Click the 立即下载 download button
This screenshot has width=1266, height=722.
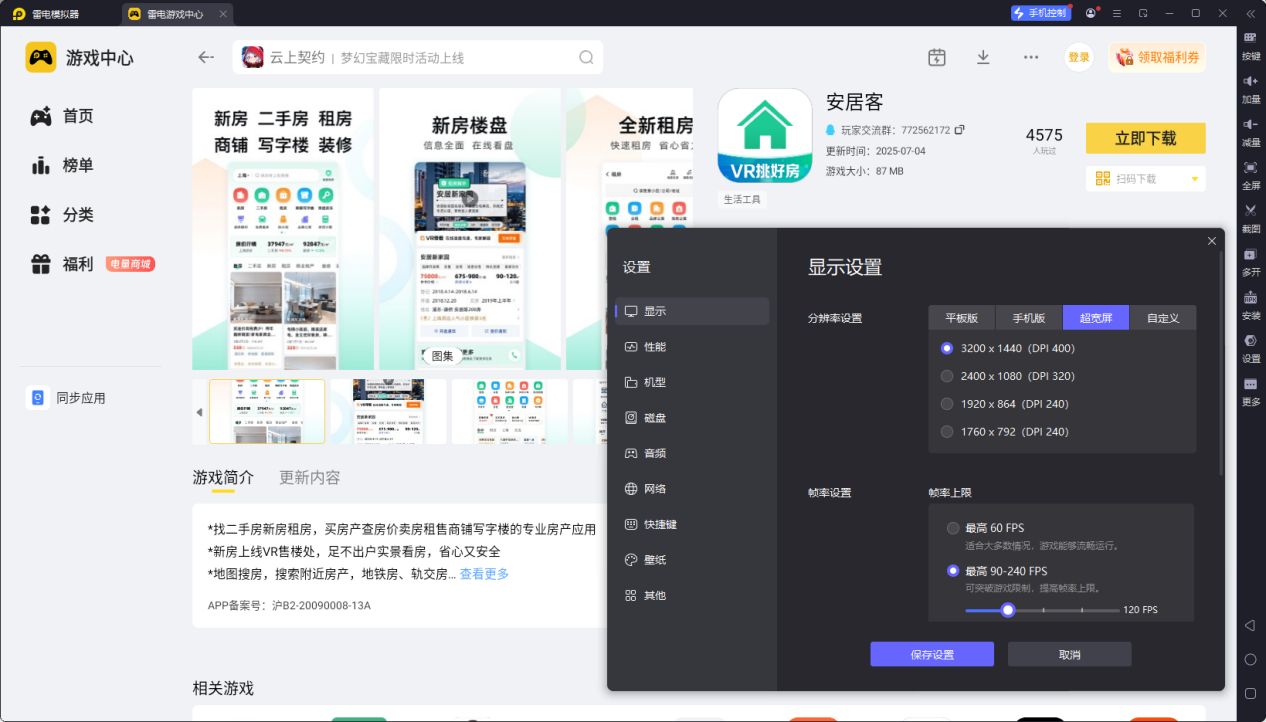(x=1145, y=138)
